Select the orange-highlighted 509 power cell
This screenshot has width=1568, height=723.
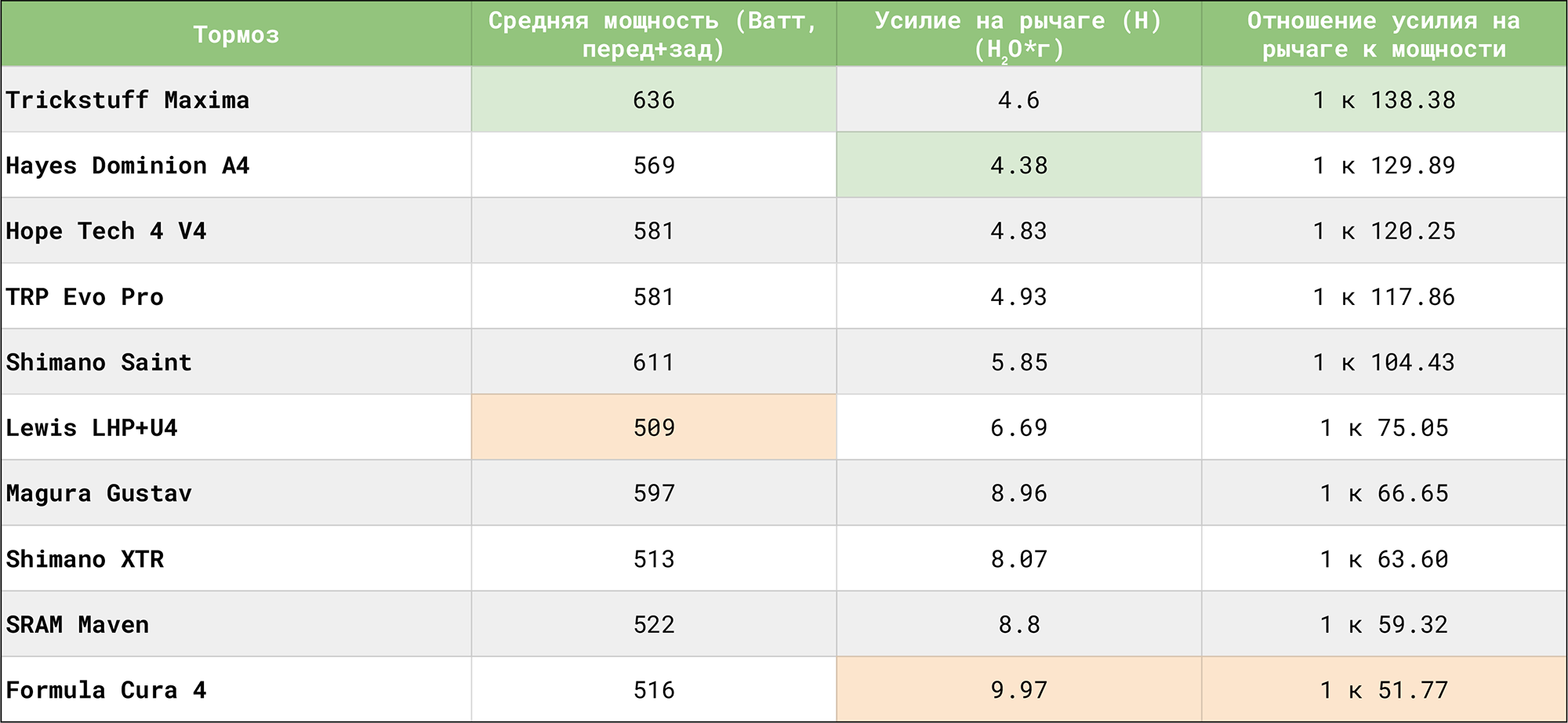[653, 427]
